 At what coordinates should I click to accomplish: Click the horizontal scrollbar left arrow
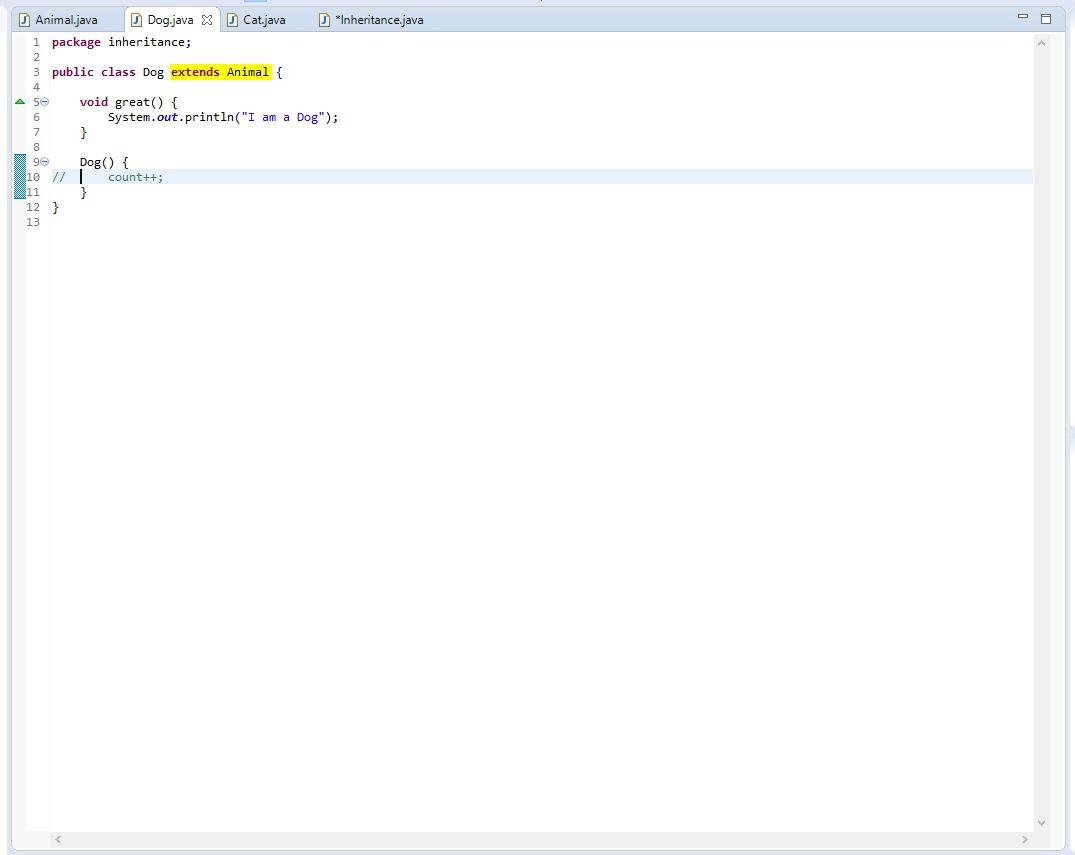[x=58, y=839]
